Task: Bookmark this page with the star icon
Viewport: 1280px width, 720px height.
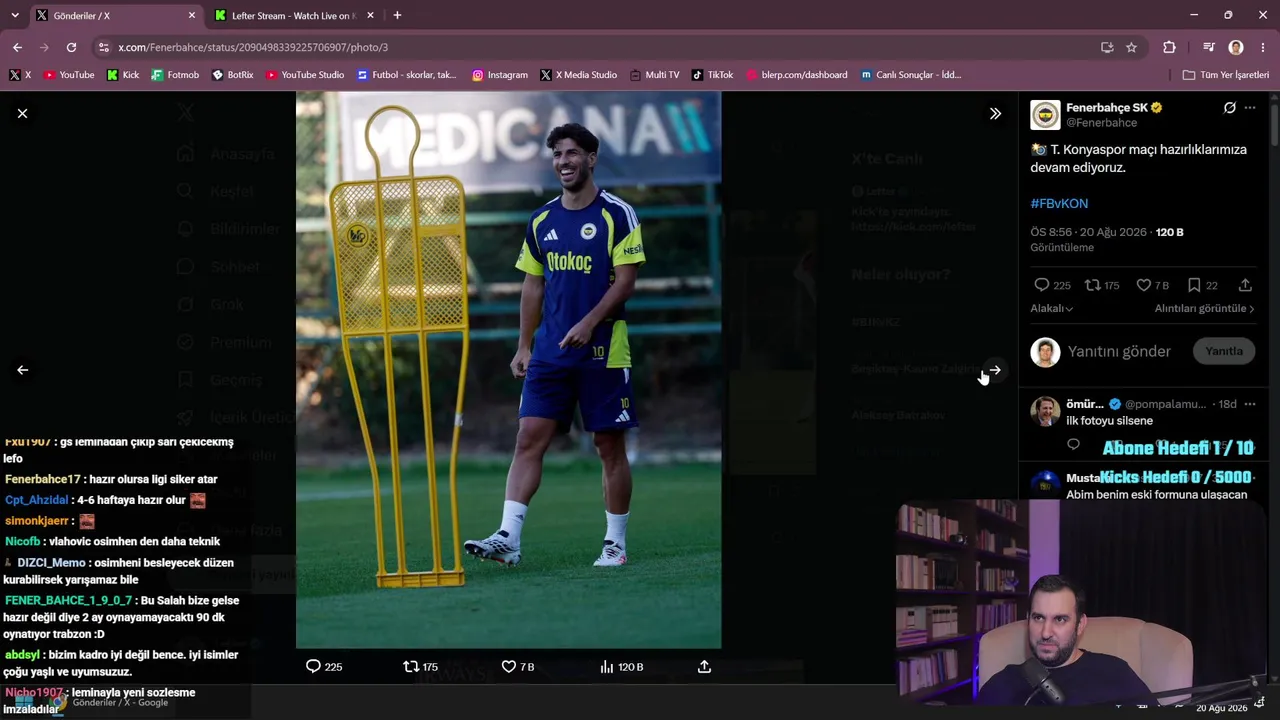Action: [1131, 47]
